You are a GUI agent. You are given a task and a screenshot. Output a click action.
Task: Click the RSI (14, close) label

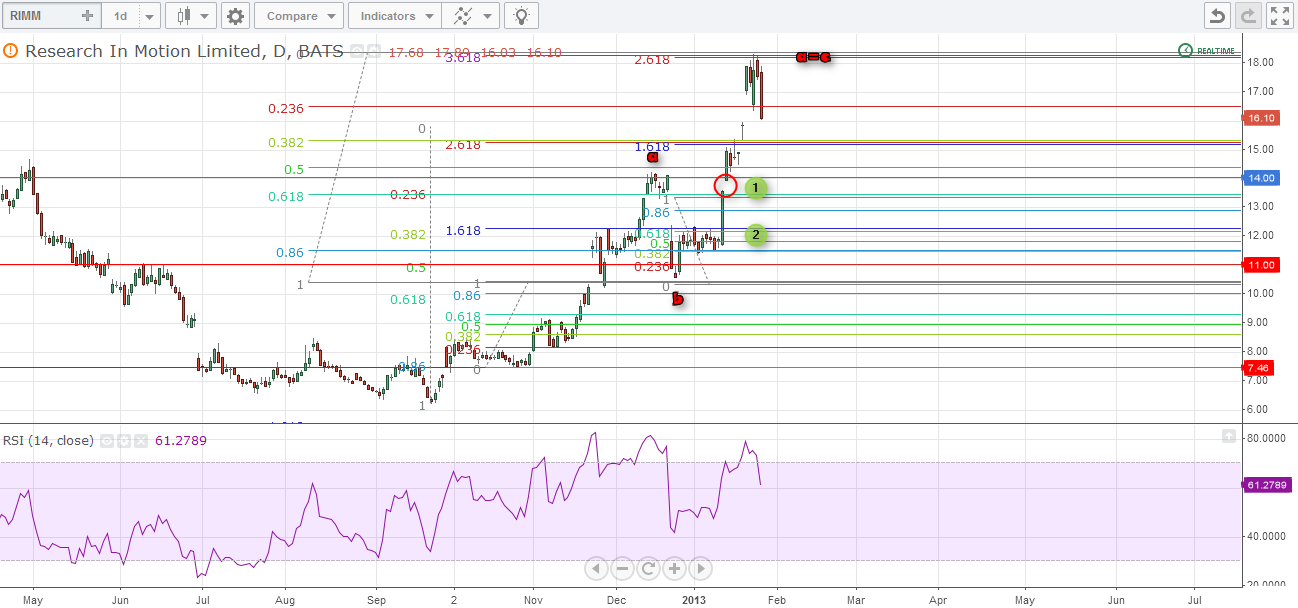pos(48,440)
